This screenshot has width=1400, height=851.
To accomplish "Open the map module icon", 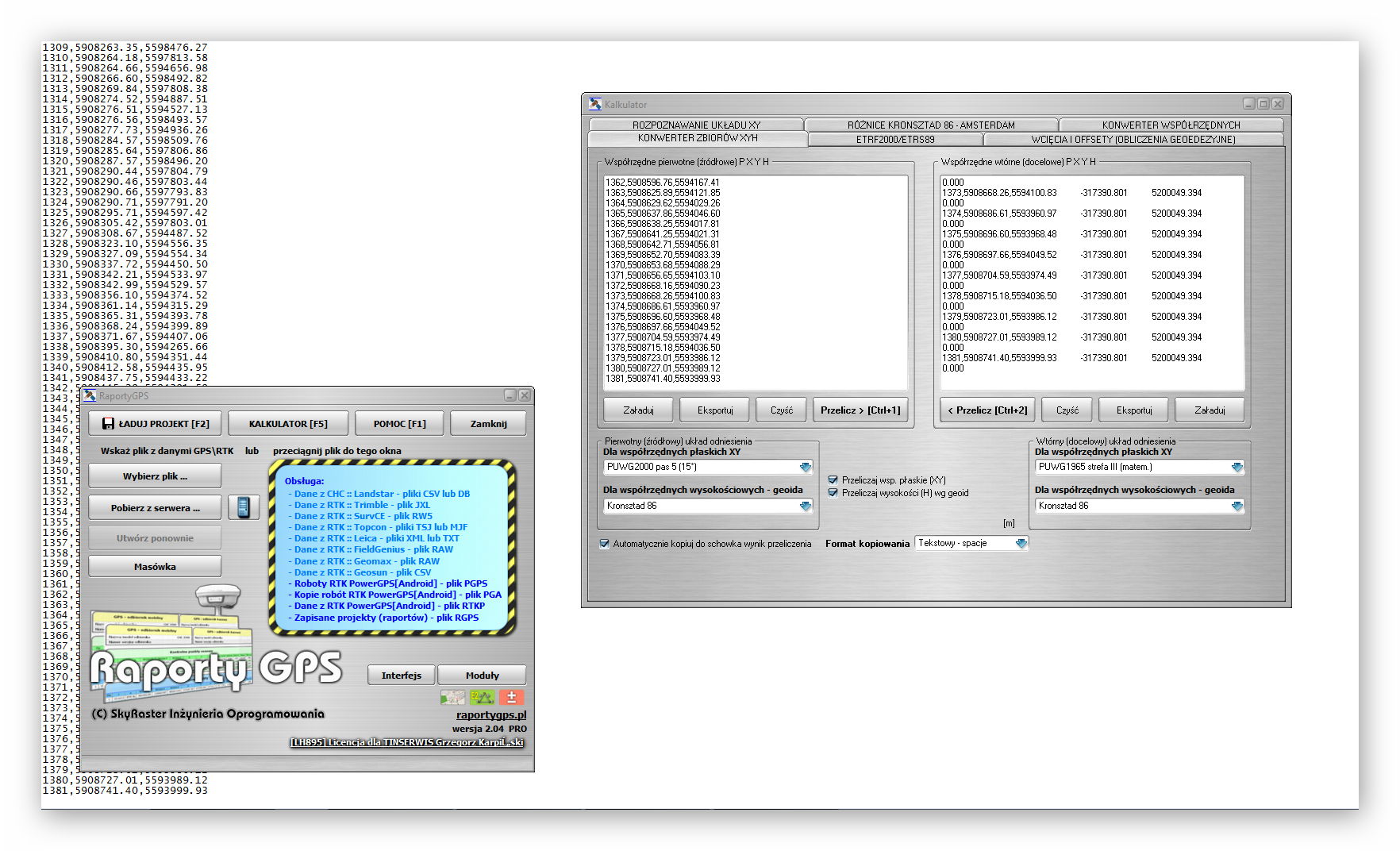I will point(452,697).
